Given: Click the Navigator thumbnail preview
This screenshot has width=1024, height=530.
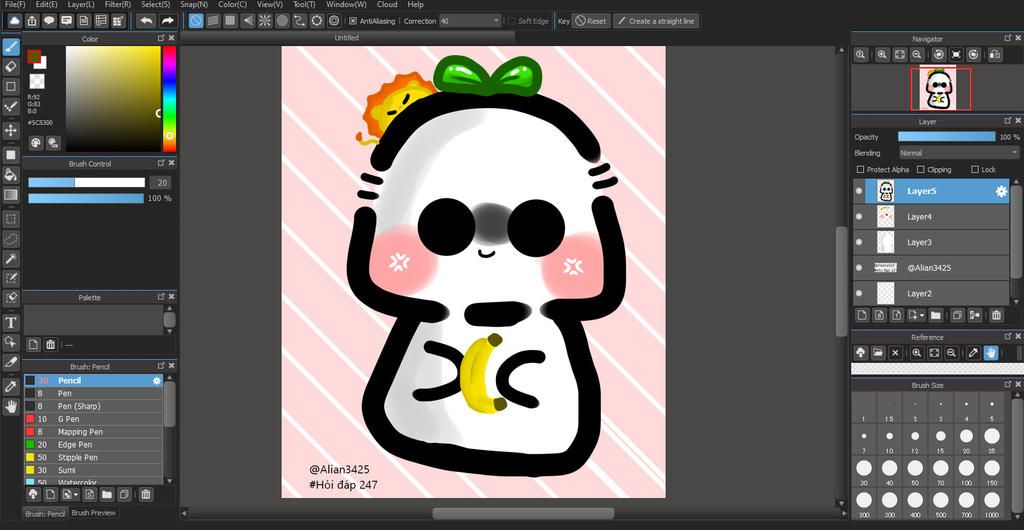Looking at the screenshot, I should (x=938, y=88).
